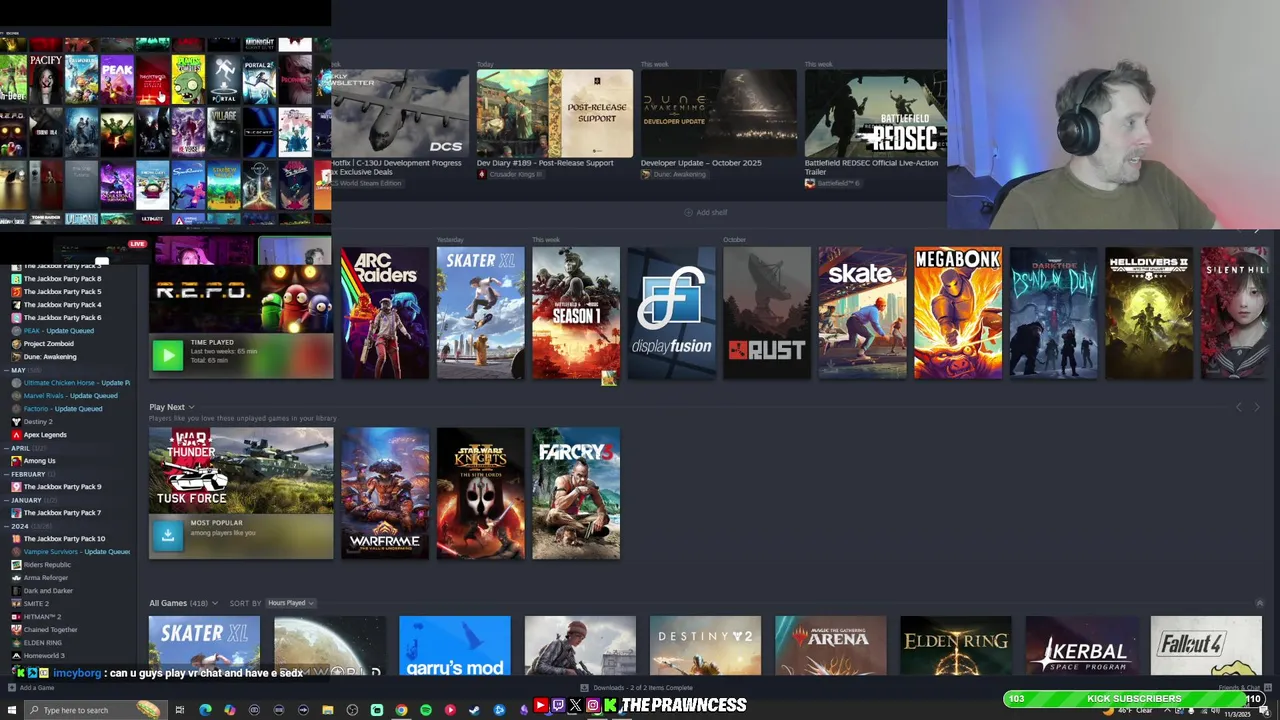Open the skate. game cover
Screen dimensions: 1280x720
862,313
